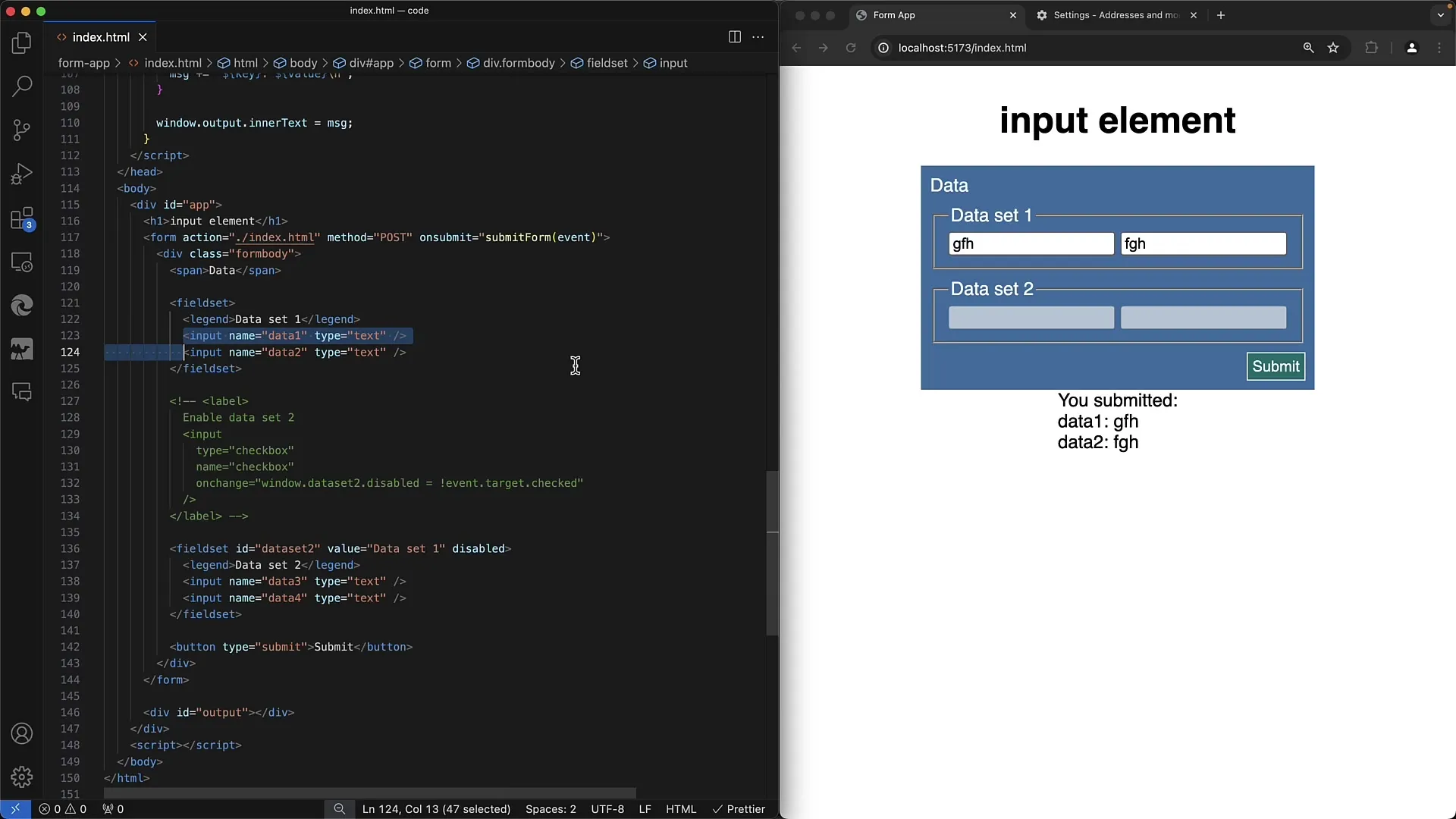Click data1 input field in Data set 1
Viewport: 1456px width, 819px height.
point(1031,243)
